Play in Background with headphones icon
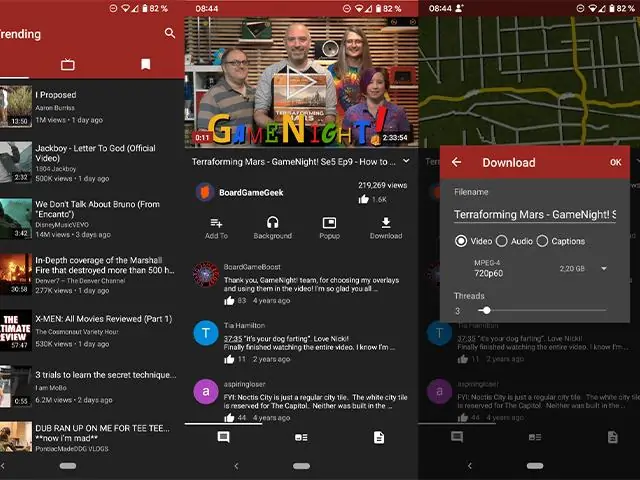The width and height of the screenshot is (640, 480). click(x=272, y=223)
